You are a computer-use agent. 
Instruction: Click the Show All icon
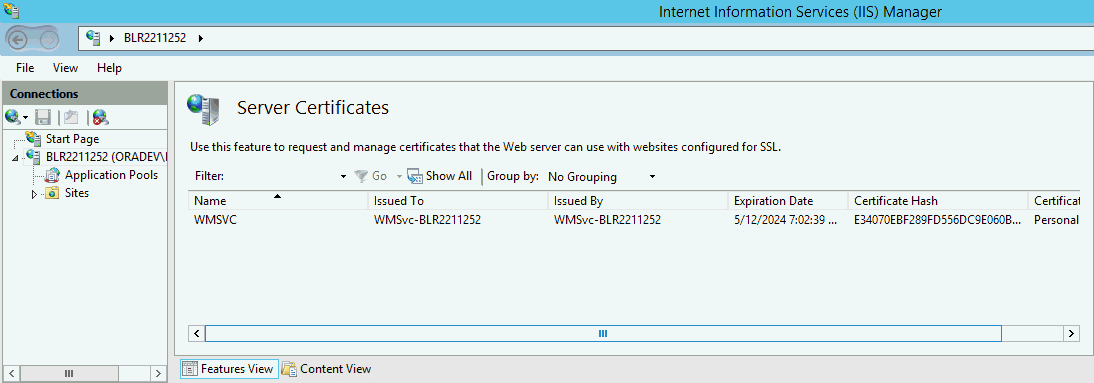pos(415,177)
